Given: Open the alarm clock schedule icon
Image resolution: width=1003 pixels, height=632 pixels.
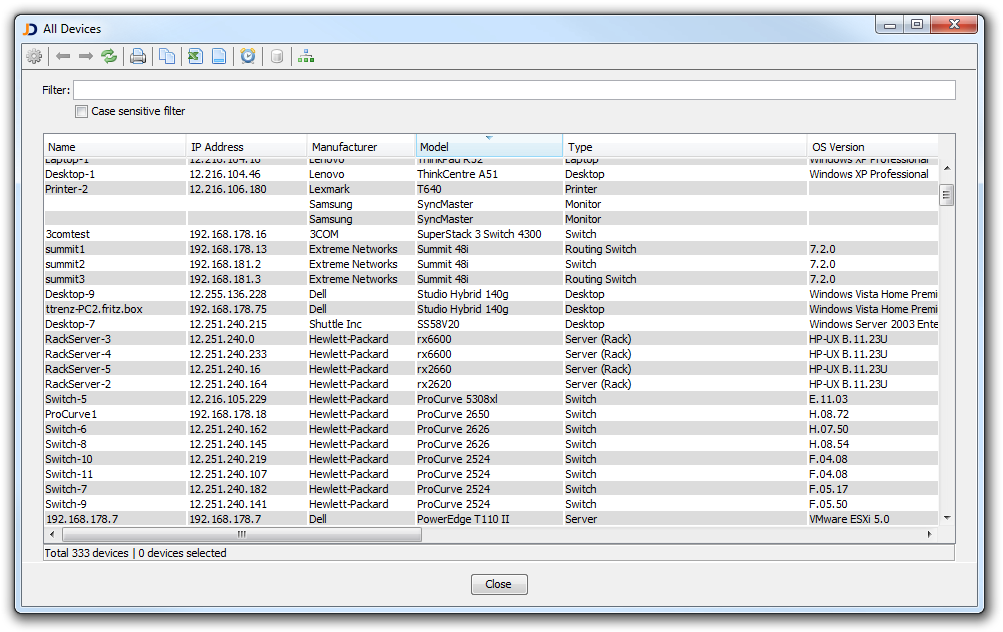Looking at the screenshot, I should coord(248,57).
